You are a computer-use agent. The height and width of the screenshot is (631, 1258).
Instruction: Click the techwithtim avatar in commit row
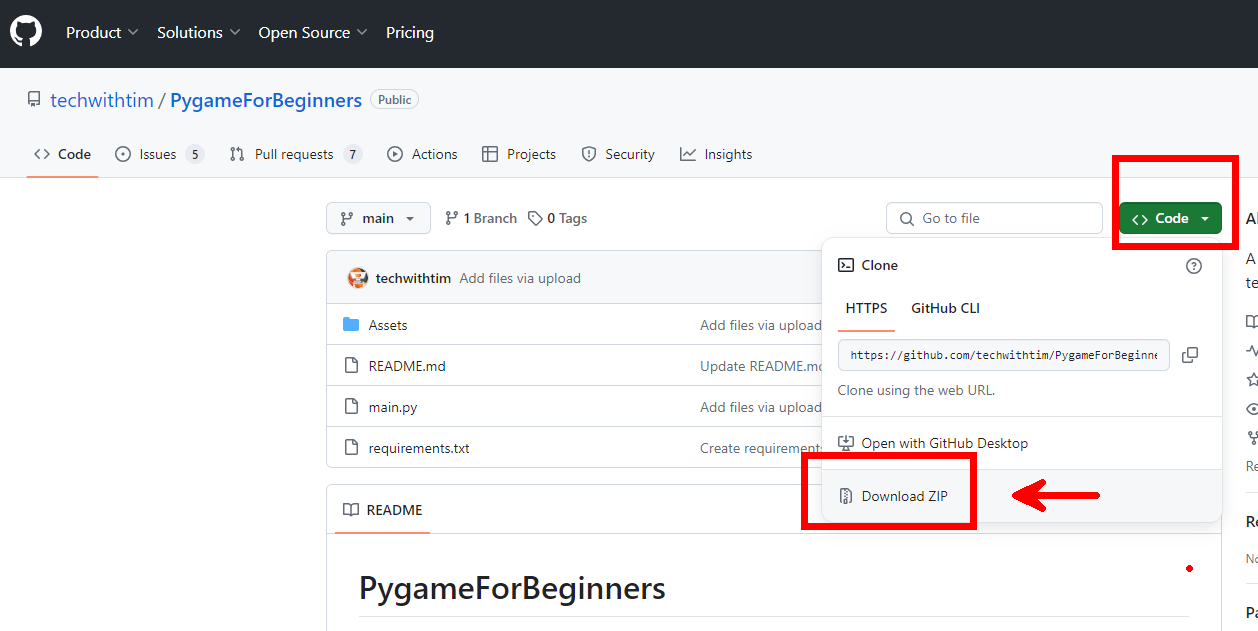pyautogui.click(x=357, y=278)
